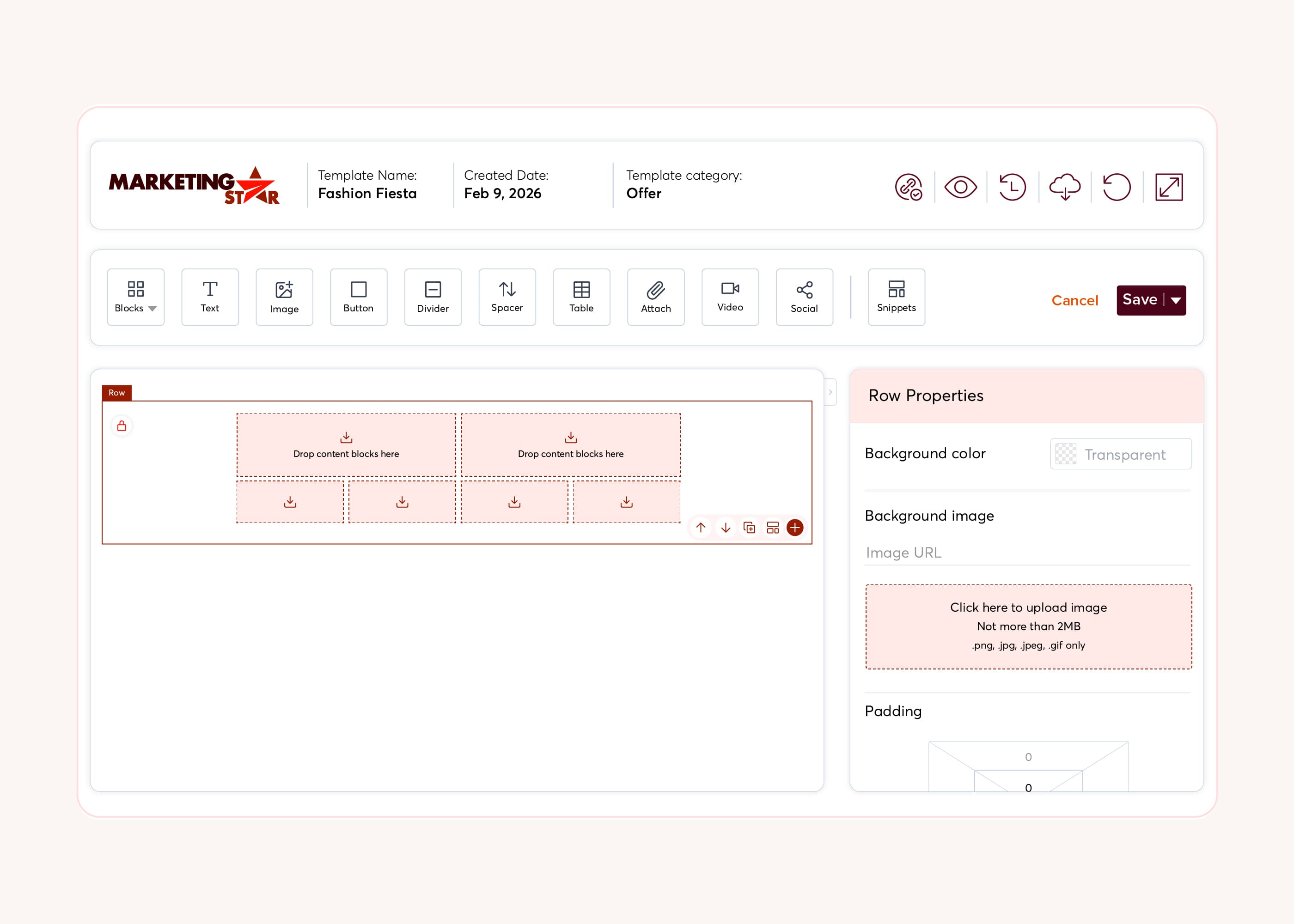Click the 'Background image' label
Image resolution: width=1294 pixels, height=924 pixels.
click(929, 516)
